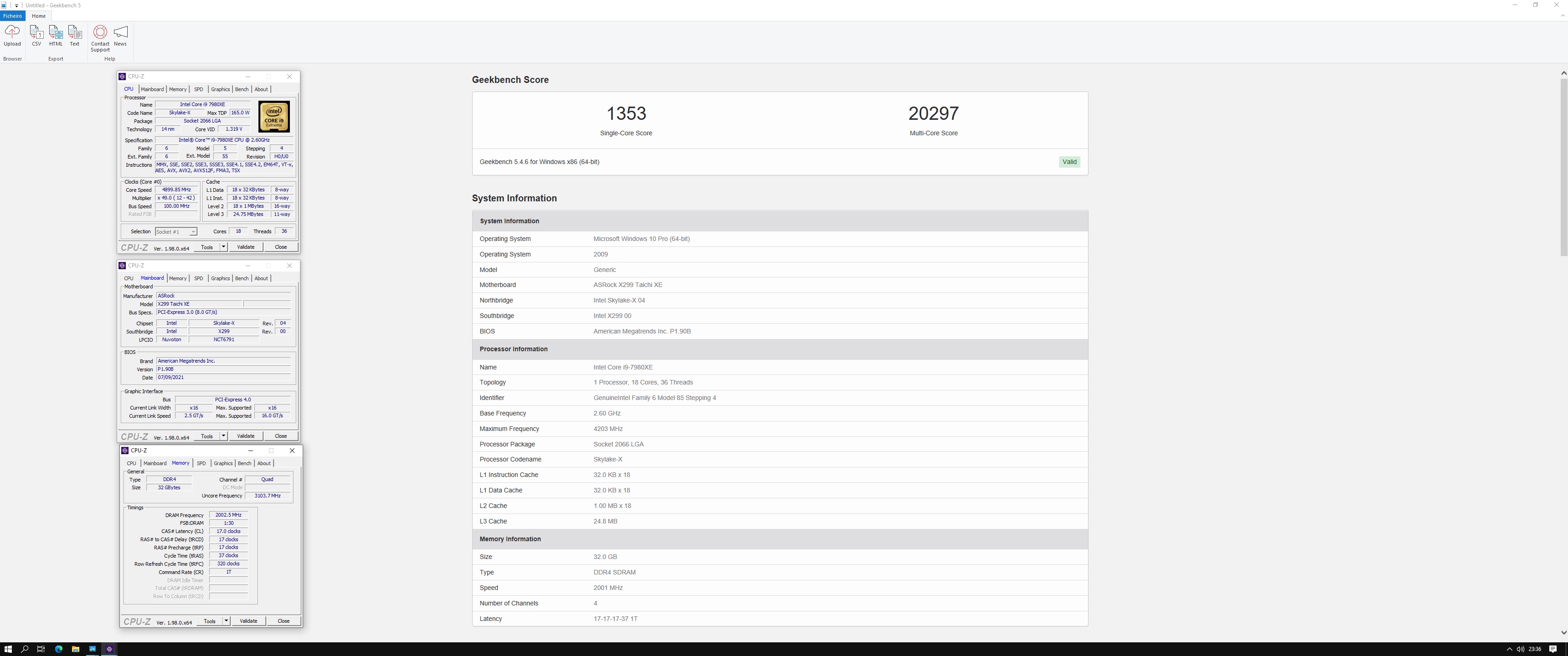Open Contact Support

pos(100,38)
